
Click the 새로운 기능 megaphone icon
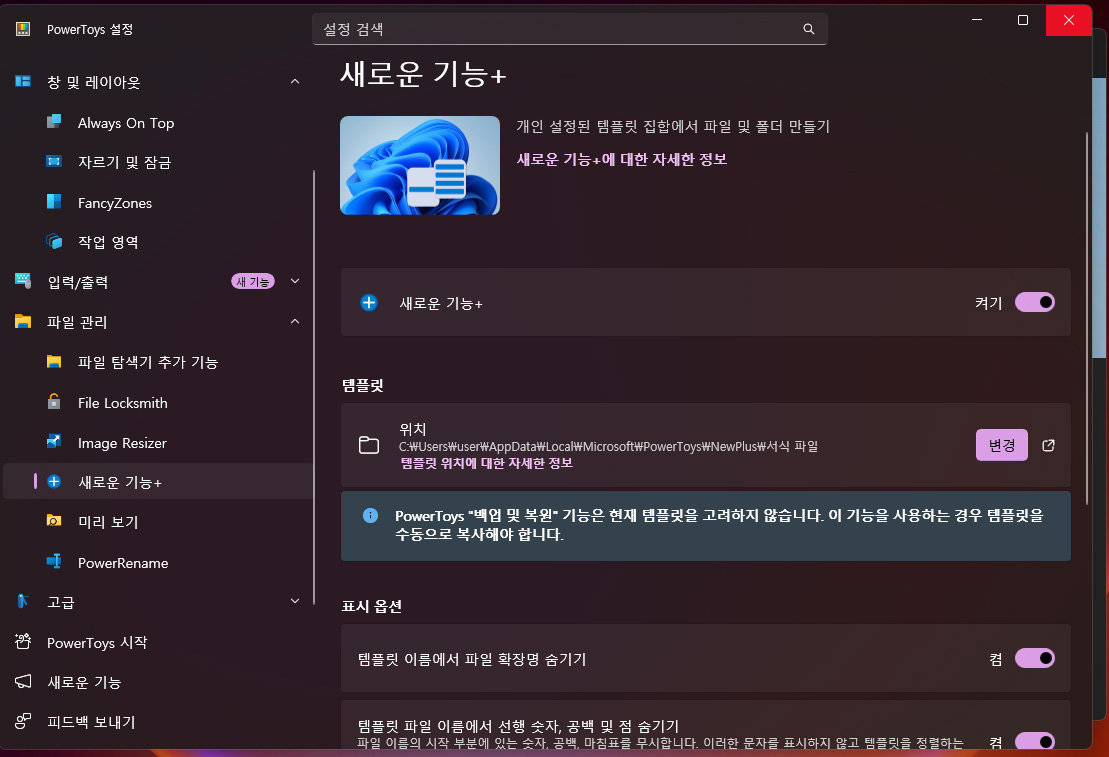point(23,681)
